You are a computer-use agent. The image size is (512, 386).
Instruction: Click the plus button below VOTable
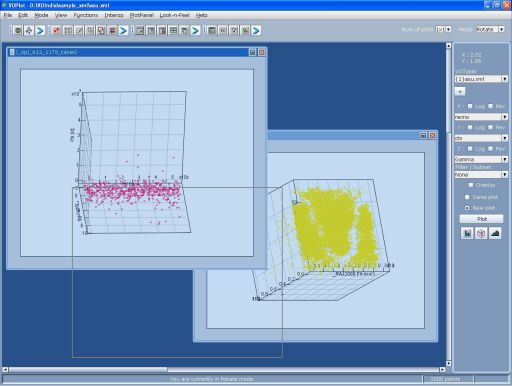(460, 91)
